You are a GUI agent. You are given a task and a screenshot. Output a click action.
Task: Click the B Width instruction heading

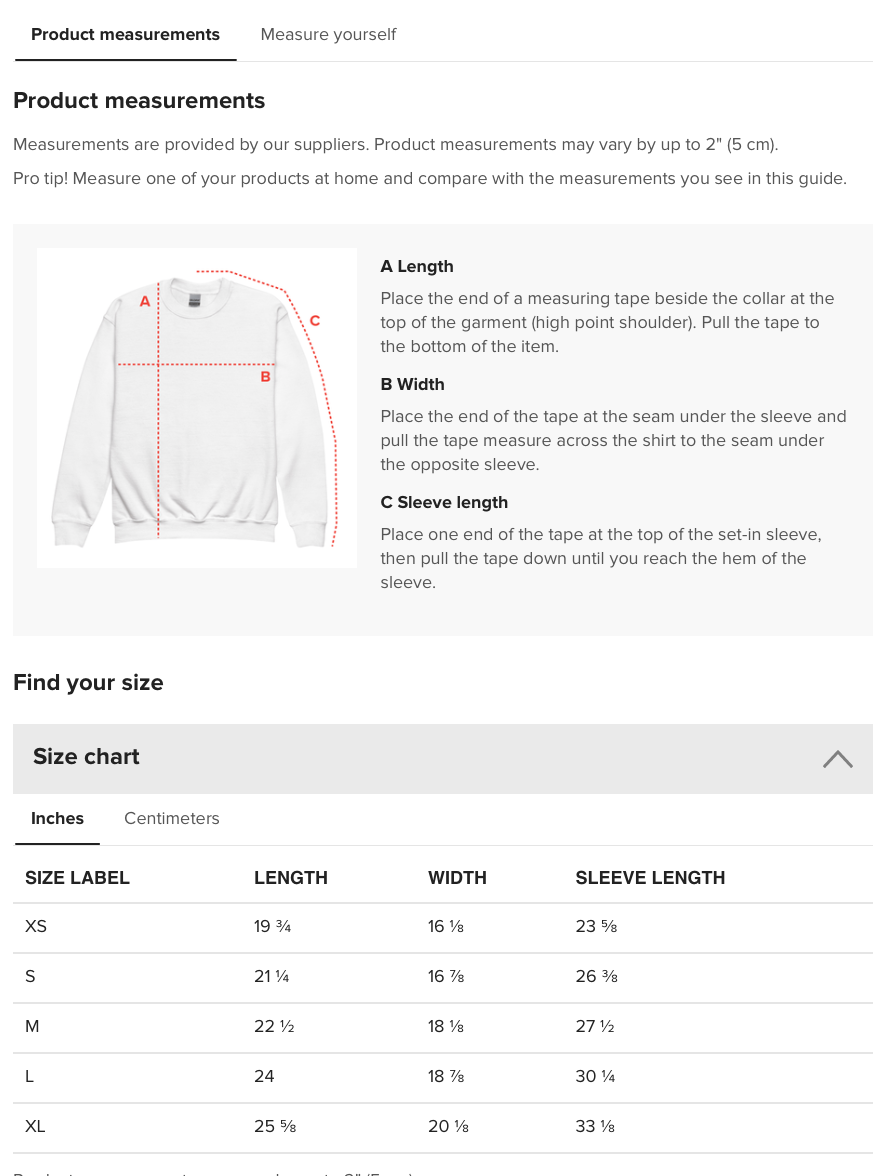pos(412,385)
